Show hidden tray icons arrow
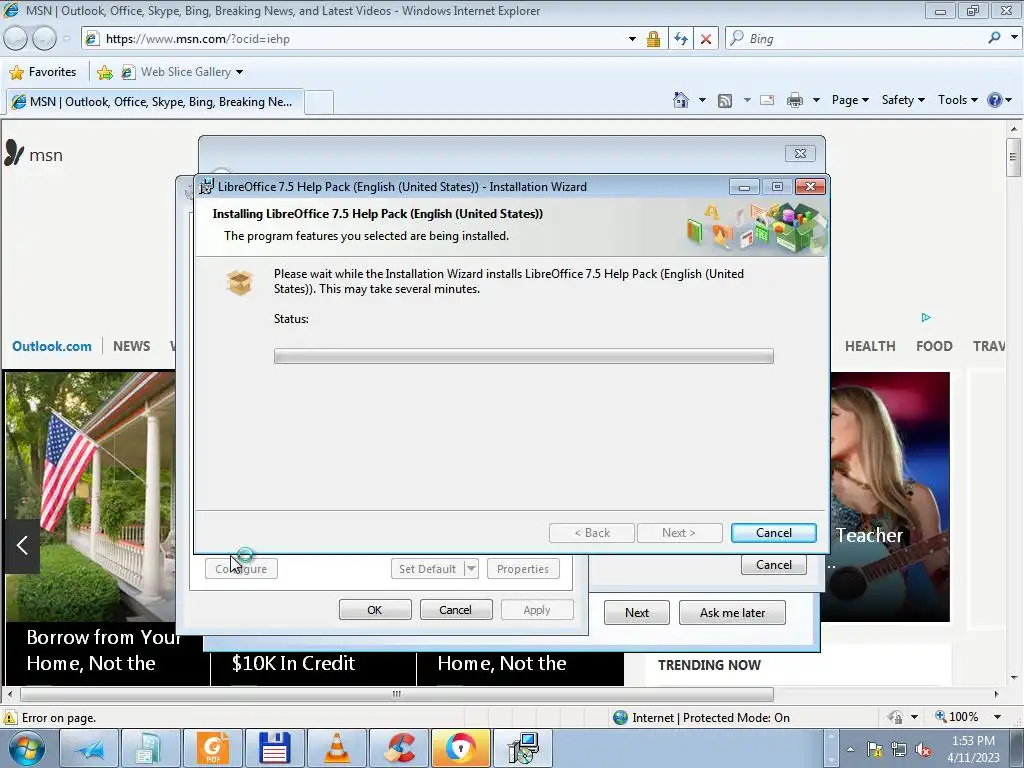This screenshot has width=1024, height=768. 850,749
